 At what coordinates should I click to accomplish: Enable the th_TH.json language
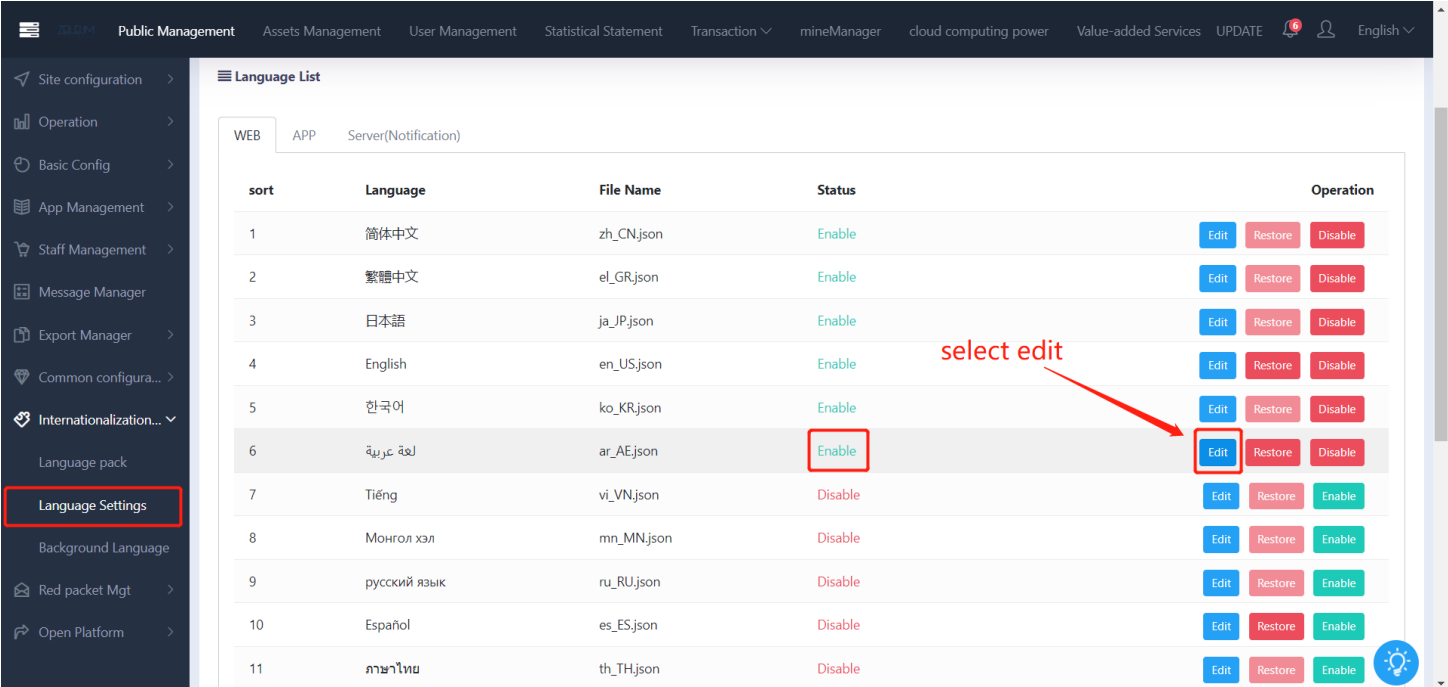(1339, 670)
